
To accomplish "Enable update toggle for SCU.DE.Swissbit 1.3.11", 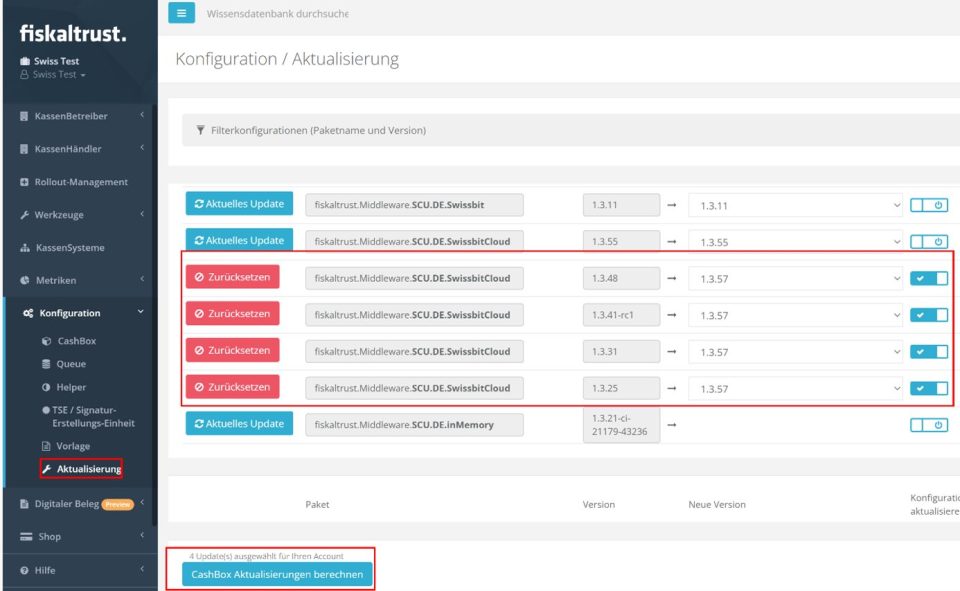I will [x=928, y=205].
